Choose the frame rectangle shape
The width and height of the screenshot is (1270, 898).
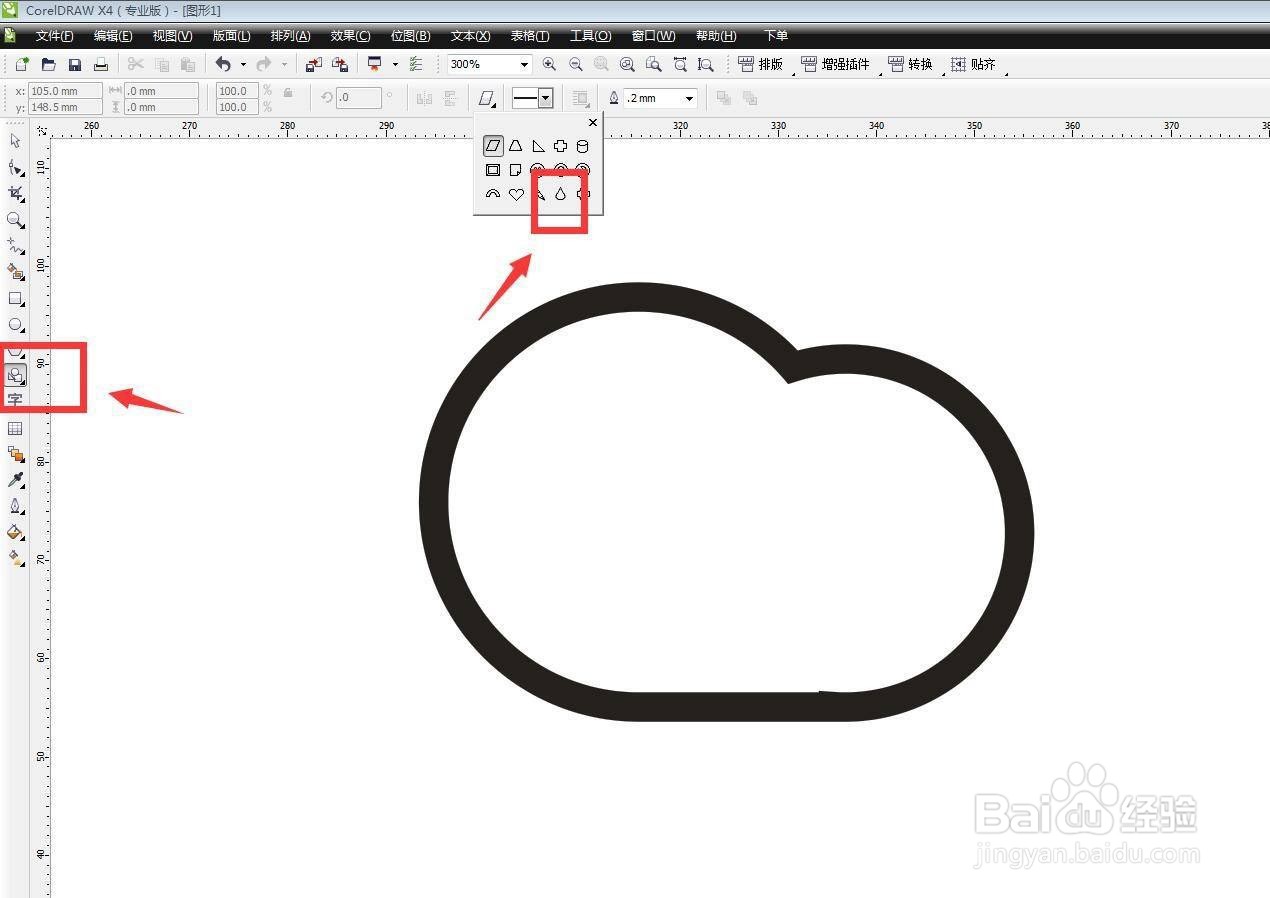(x=493, y=170)
